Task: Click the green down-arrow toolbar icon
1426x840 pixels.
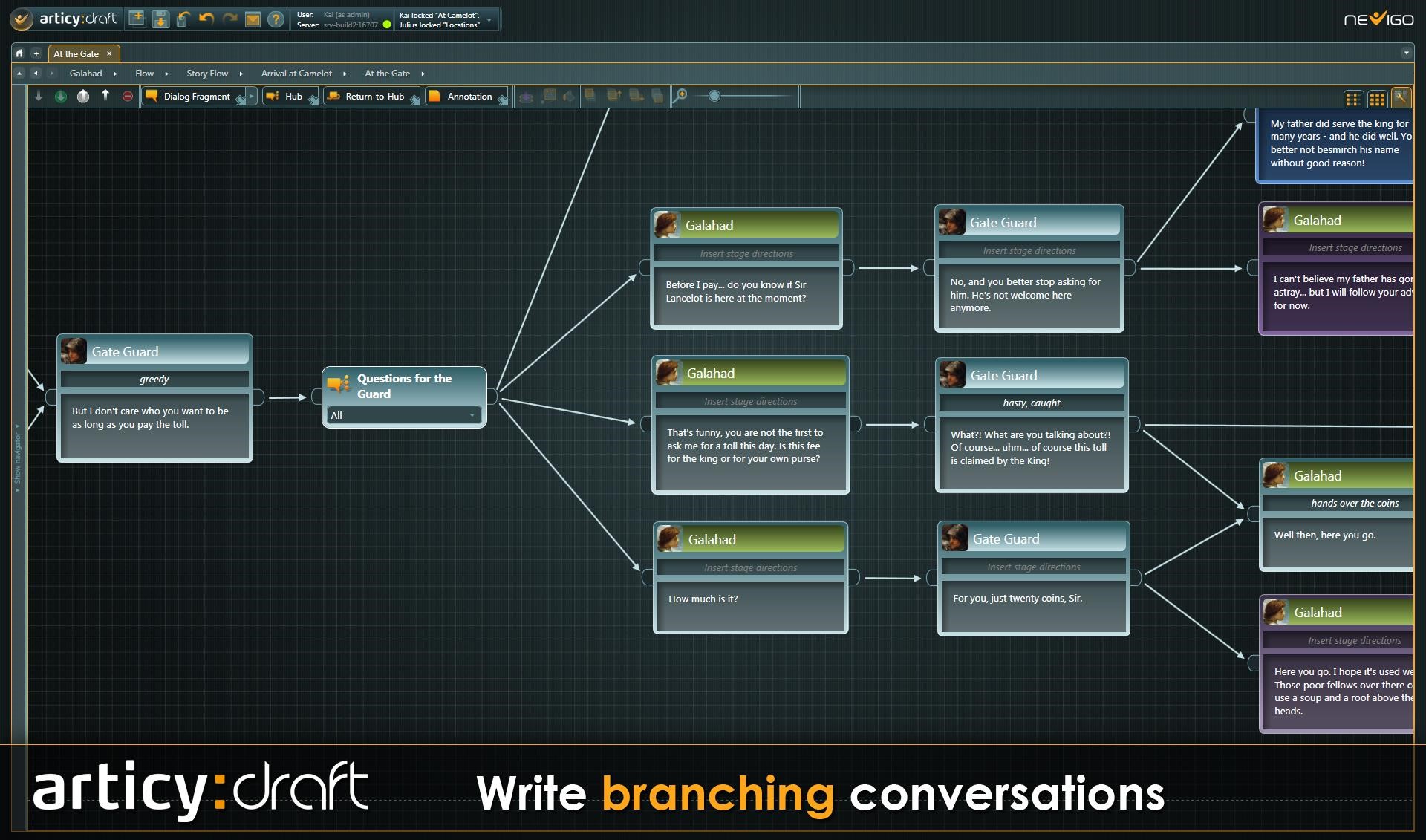Action: (x=61, y=97)
